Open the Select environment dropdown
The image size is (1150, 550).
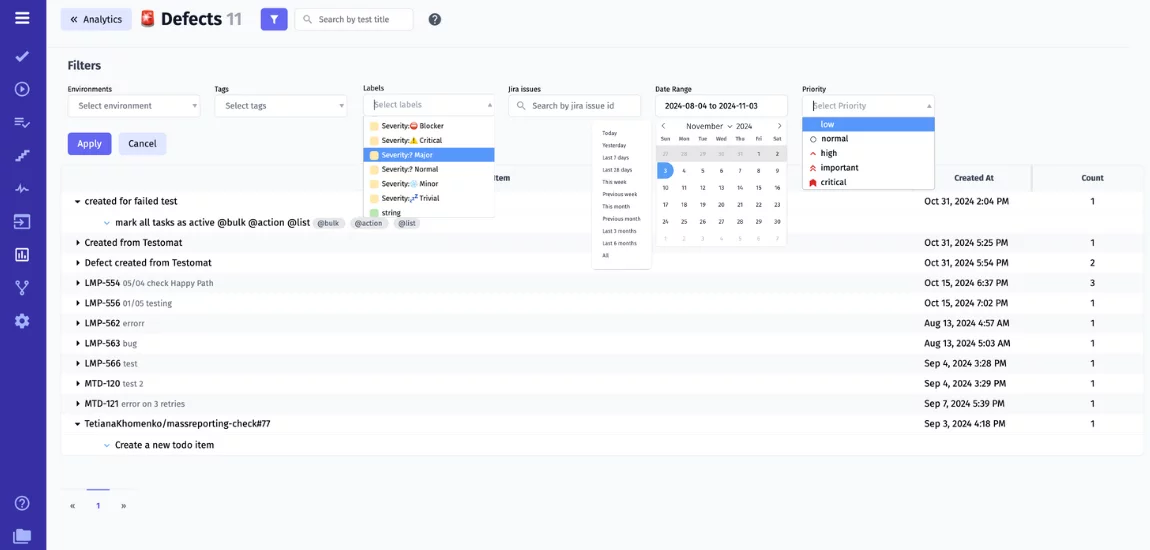click(133, 106)
